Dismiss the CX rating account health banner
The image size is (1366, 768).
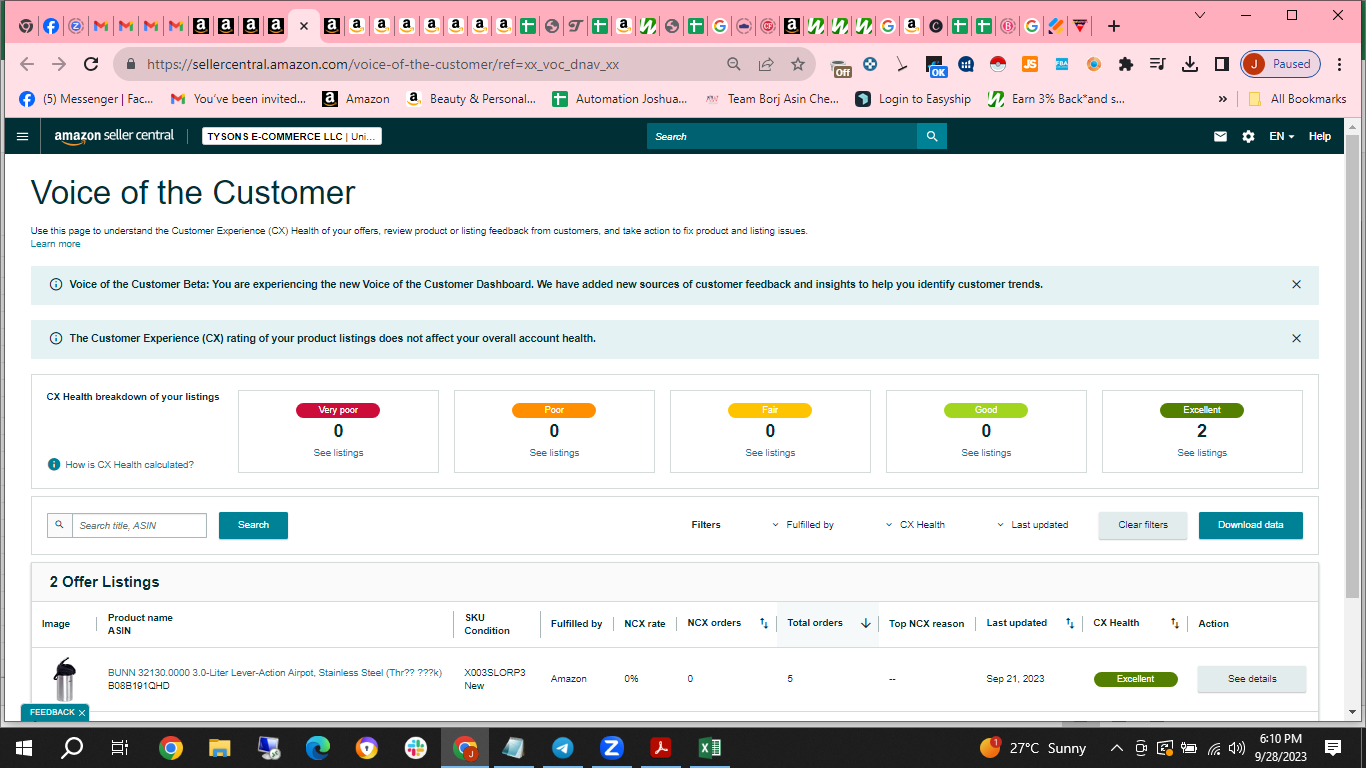[x=1296, y=339]
